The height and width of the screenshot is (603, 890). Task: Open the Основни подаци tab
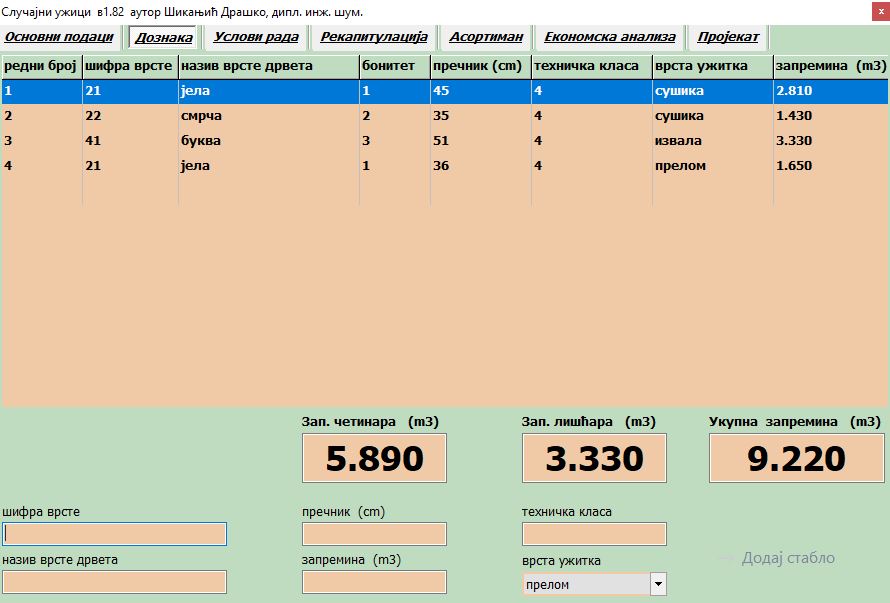point(60,37)
